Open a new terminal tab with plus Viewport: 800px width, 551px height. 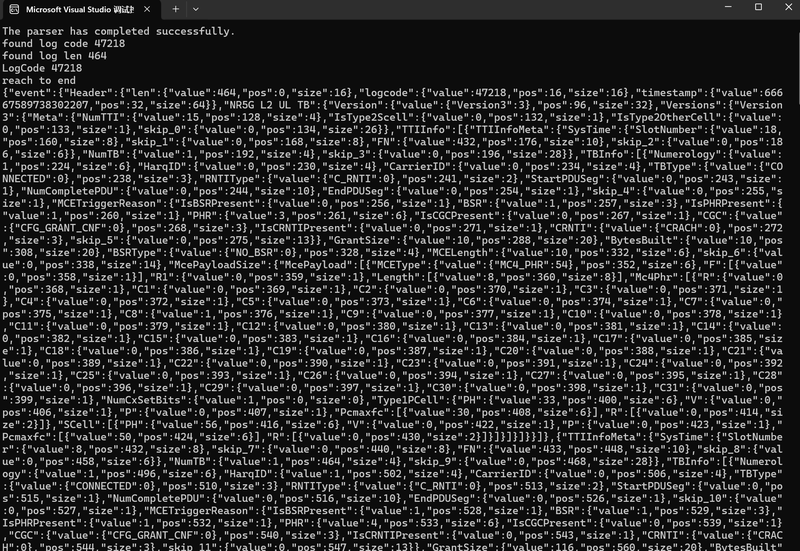click(176, 9)
